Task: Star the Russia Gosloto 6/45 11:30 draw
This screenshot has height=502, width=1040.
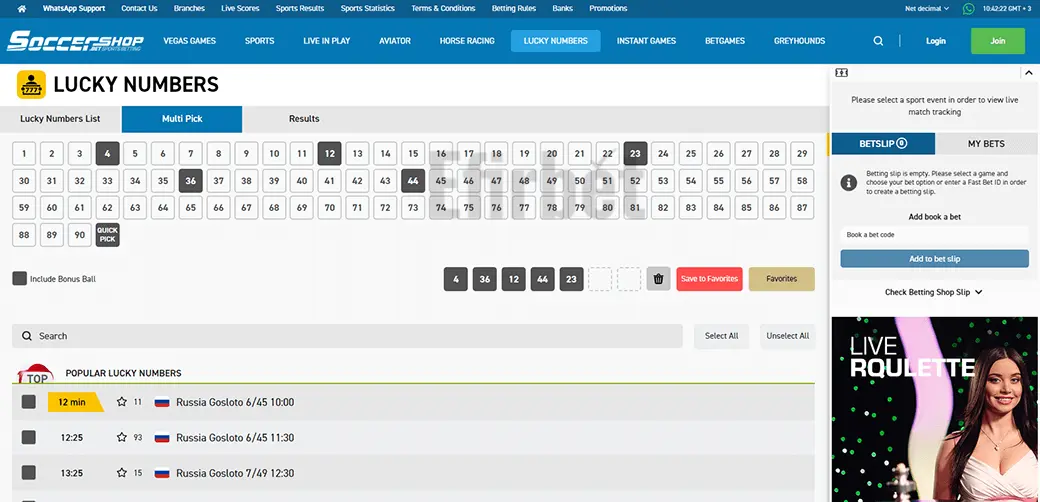Action: 121,438
